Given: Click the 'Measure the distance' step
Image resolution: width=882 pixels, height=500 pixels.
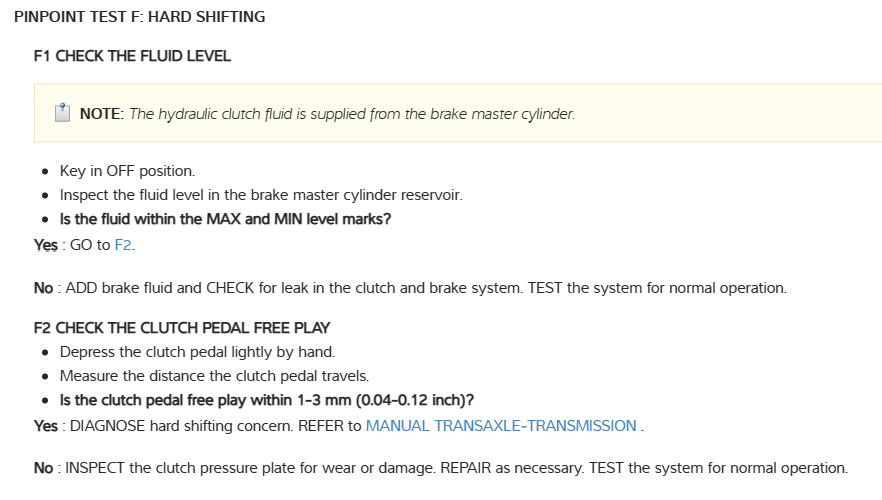Looking at the screenshot, I should coord(214,376).
